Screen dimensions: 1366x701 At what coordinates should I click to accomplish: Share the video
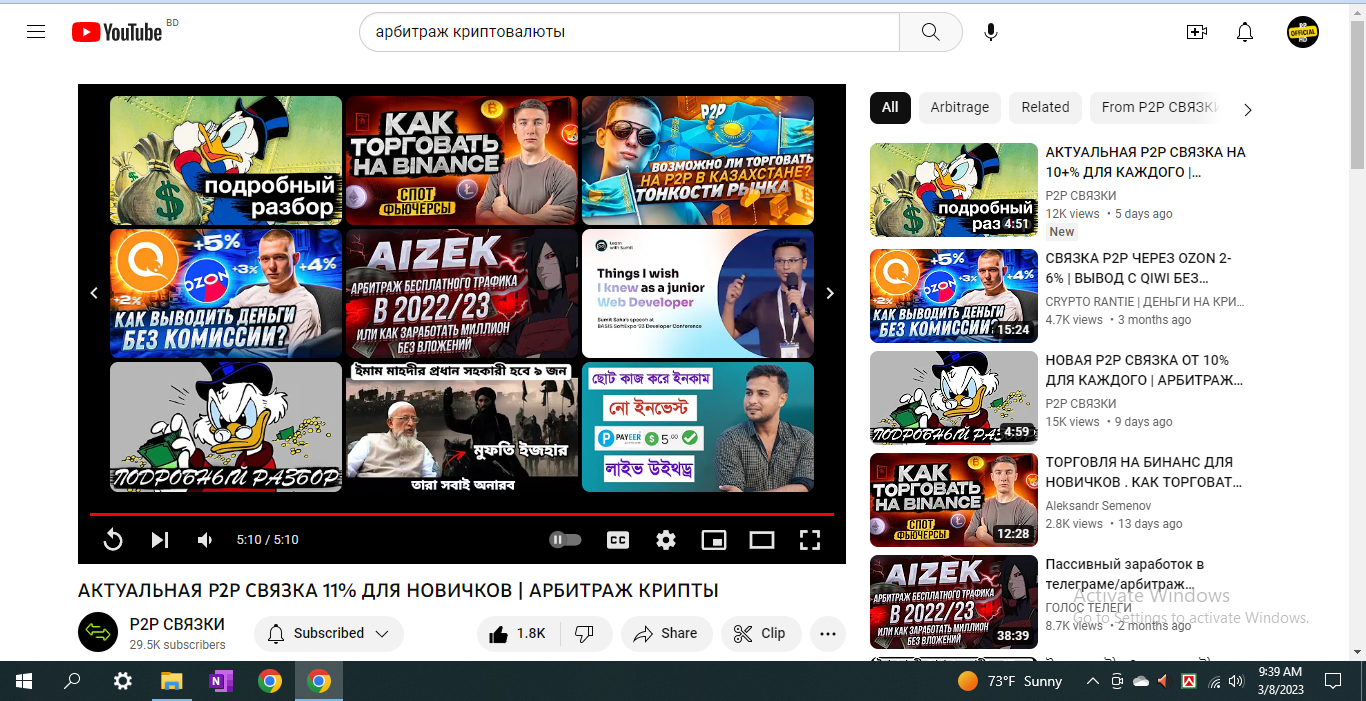coord(666,633)
